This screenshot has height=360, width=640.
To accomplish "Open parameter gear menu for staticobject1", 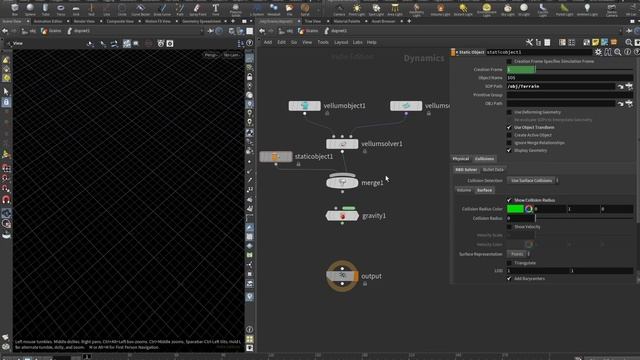I will click(598, 52).
